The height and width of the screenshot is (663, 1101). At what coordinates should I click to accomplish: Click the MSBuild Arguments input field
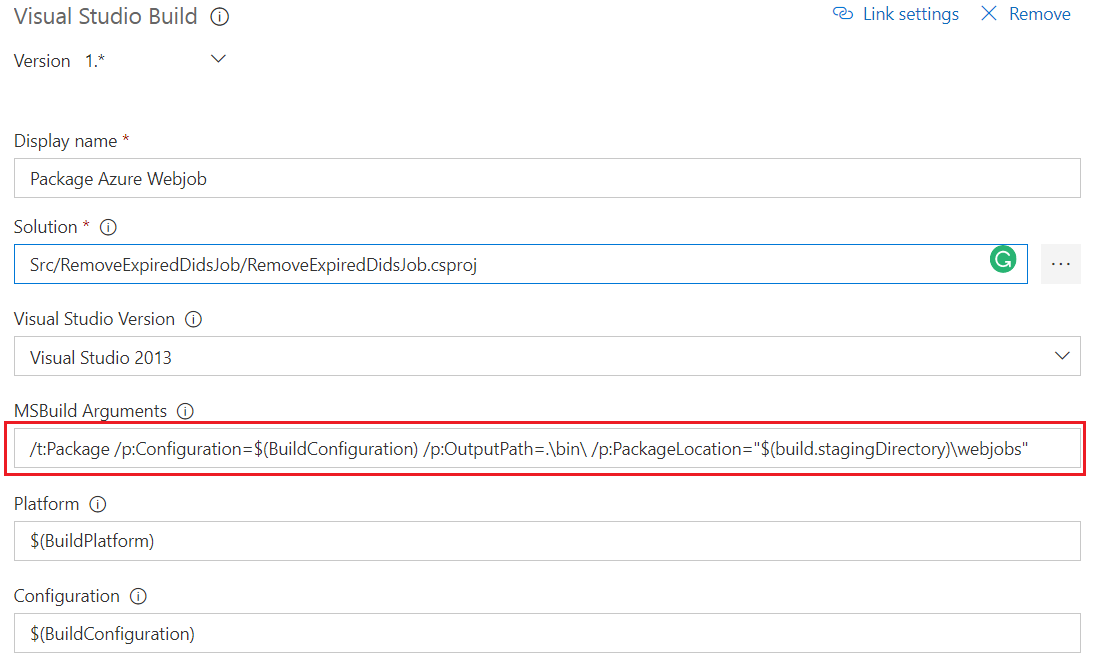[x=547, y=449]
